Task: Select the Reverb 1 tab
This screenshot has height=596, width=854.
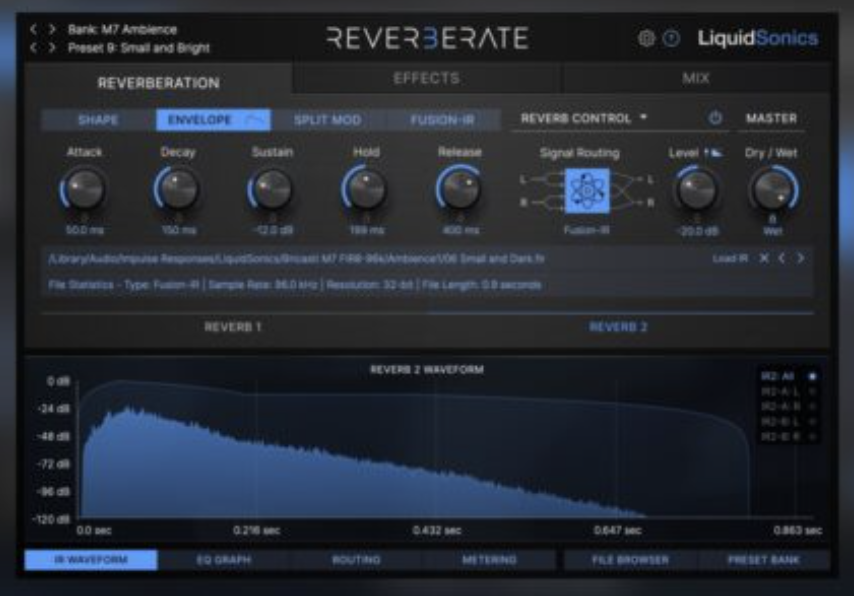Action: (233, 327)
